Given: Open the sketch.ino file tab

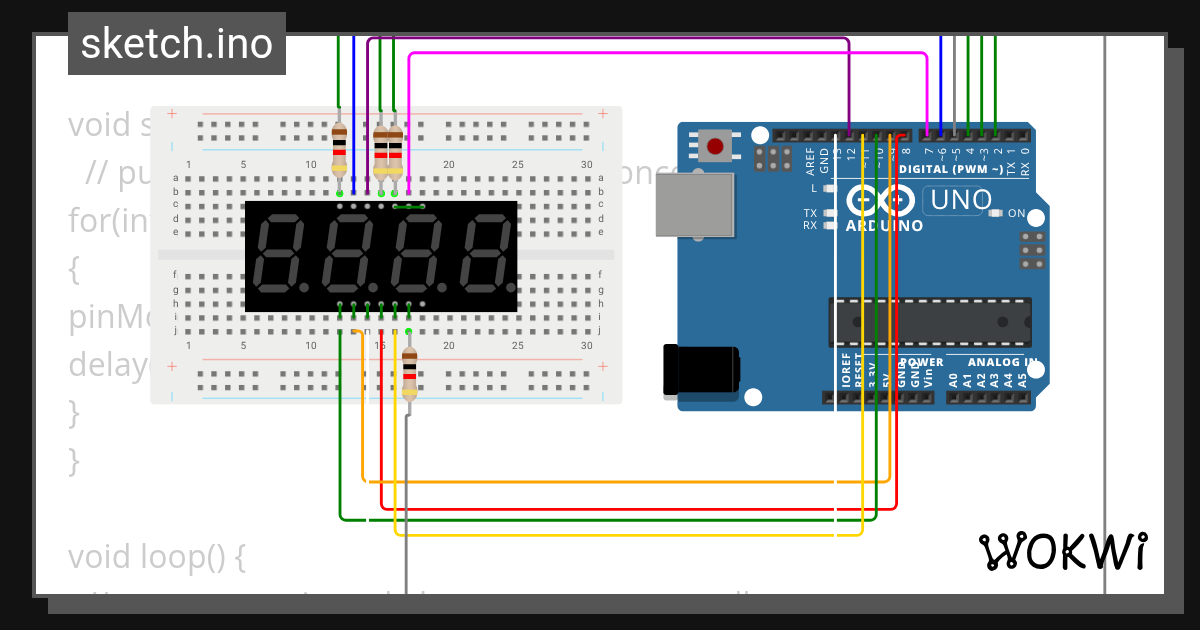Looking at the screenshot, I should [177, 44].
